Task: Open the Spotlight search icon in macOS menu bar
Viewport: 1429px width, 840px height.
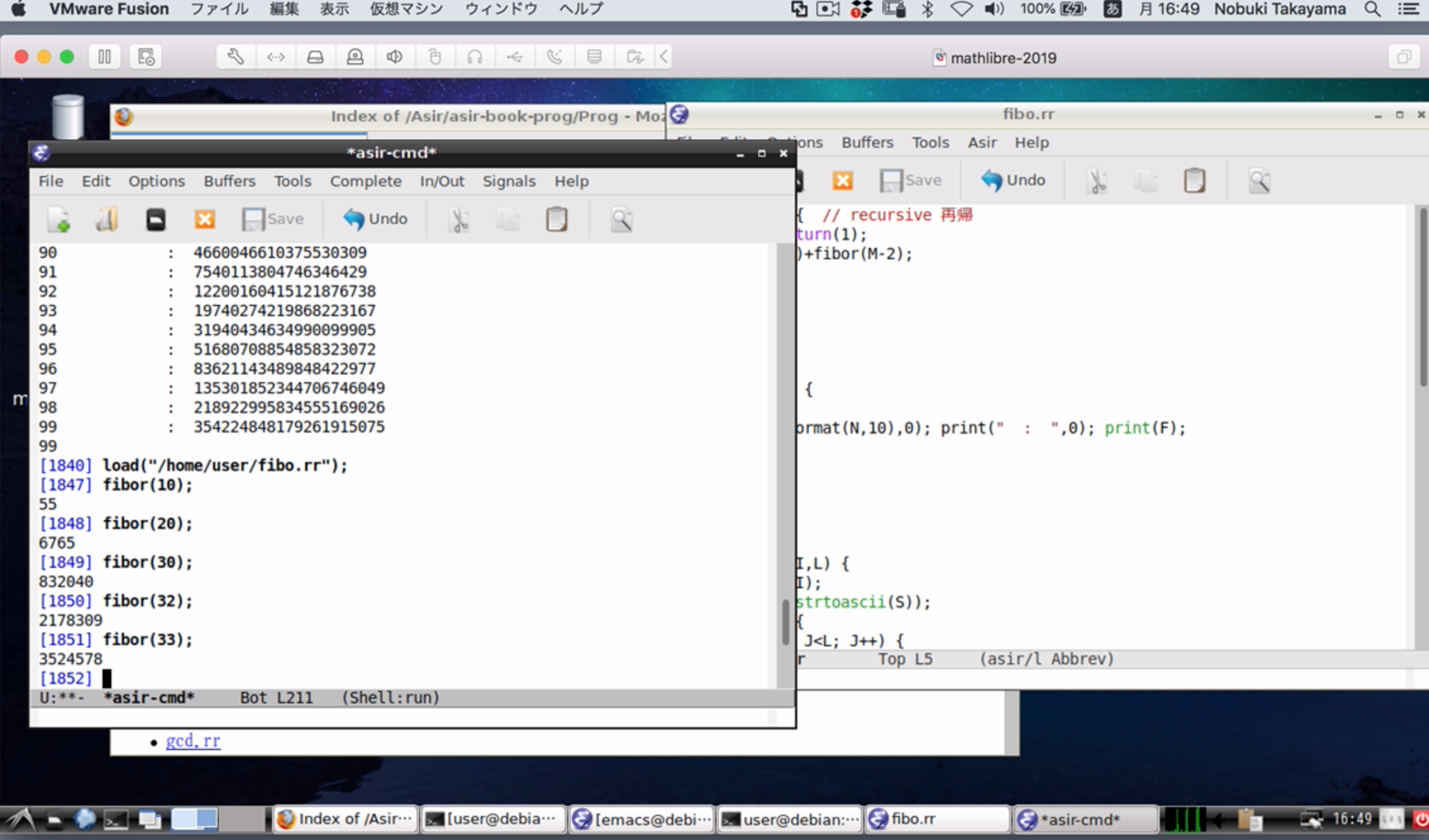Action: coord(1372,9)
